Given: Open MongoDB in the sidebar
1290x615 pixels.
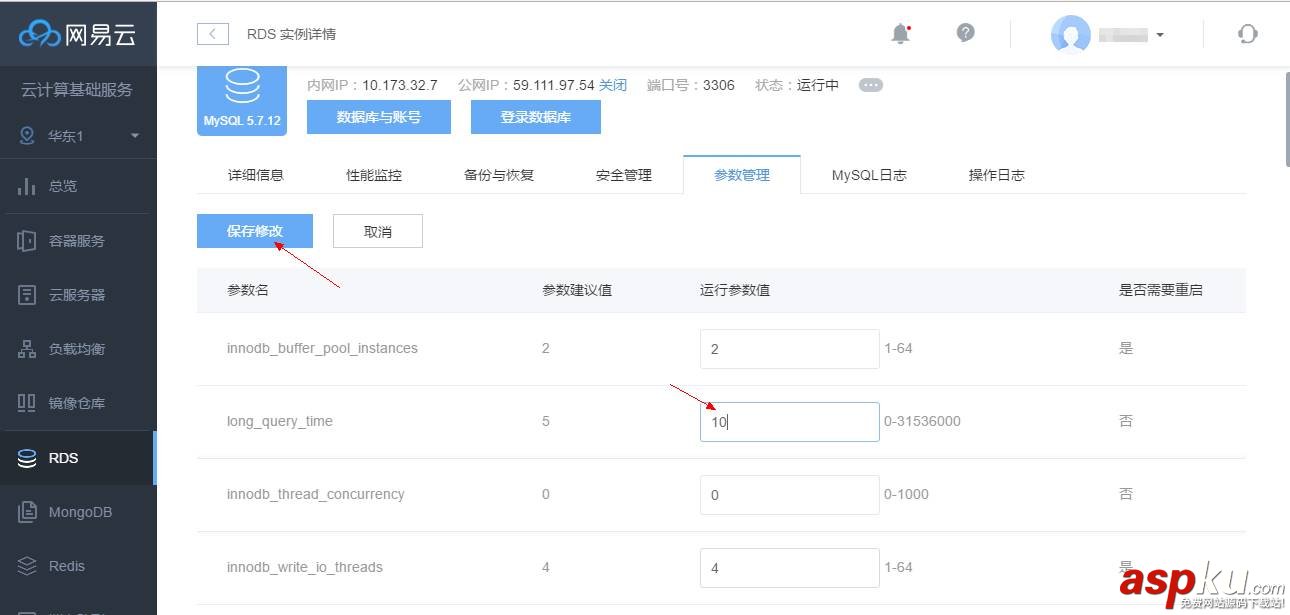Looking at the screenshot, I should (78, 512).
